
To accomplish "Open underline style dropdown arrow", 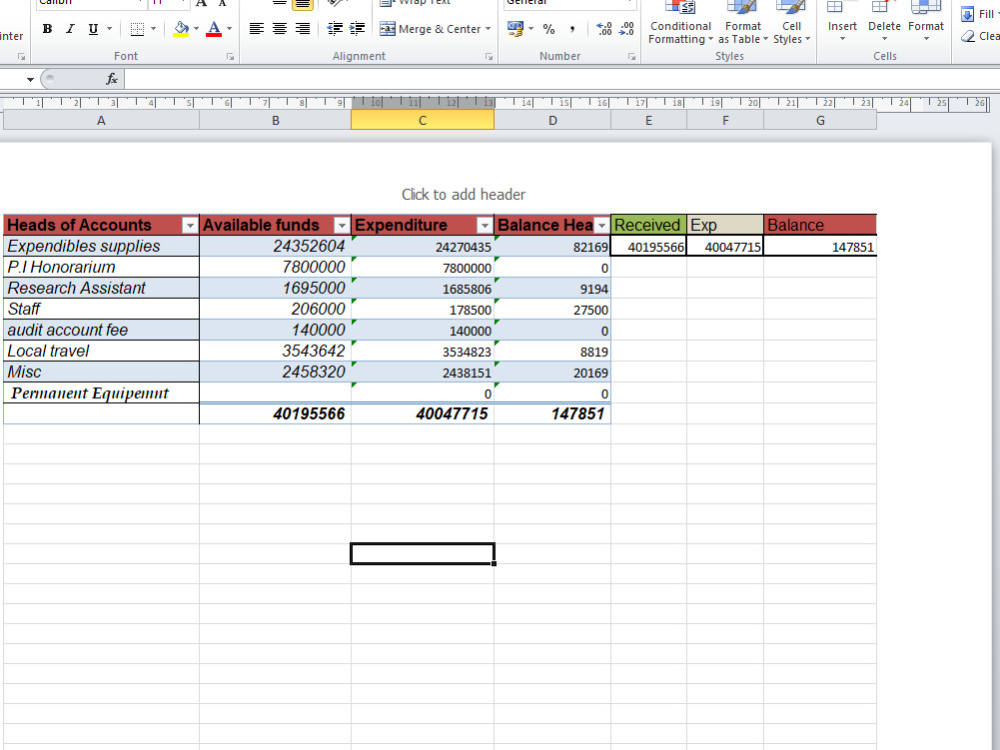I will pyautogui.click(x=109, y=29).
